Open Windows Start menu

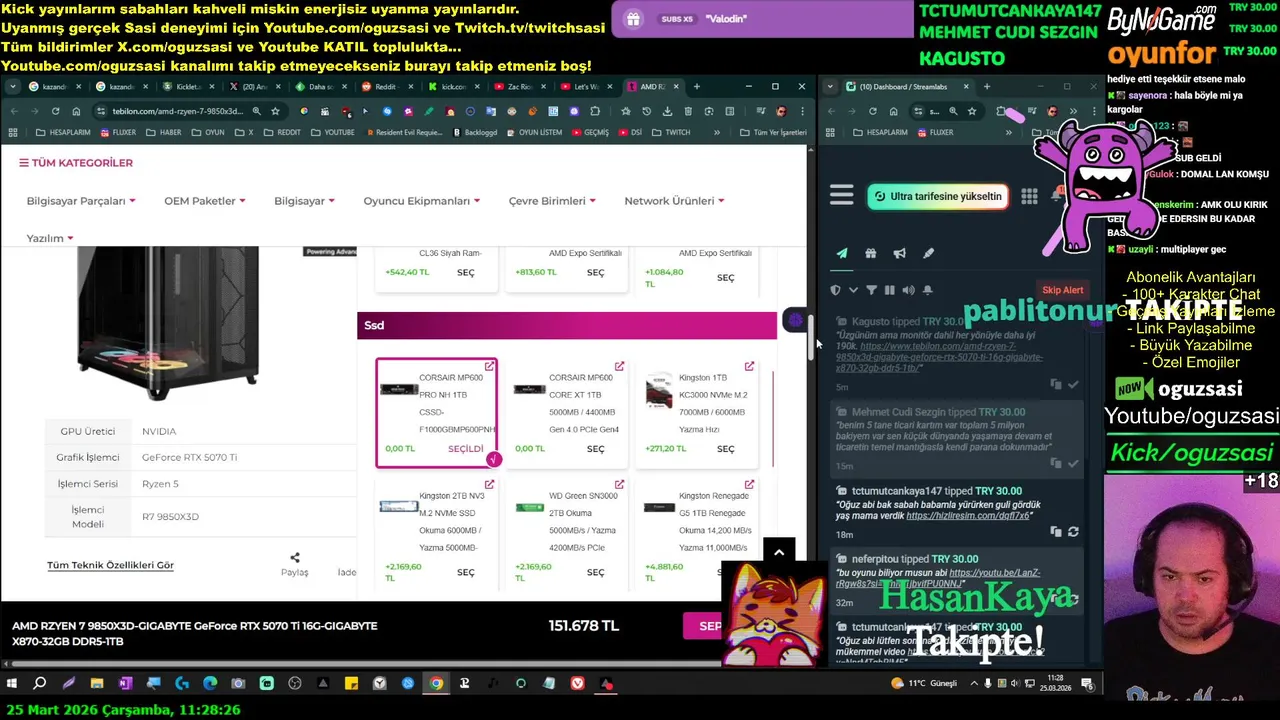coord(12,684)
